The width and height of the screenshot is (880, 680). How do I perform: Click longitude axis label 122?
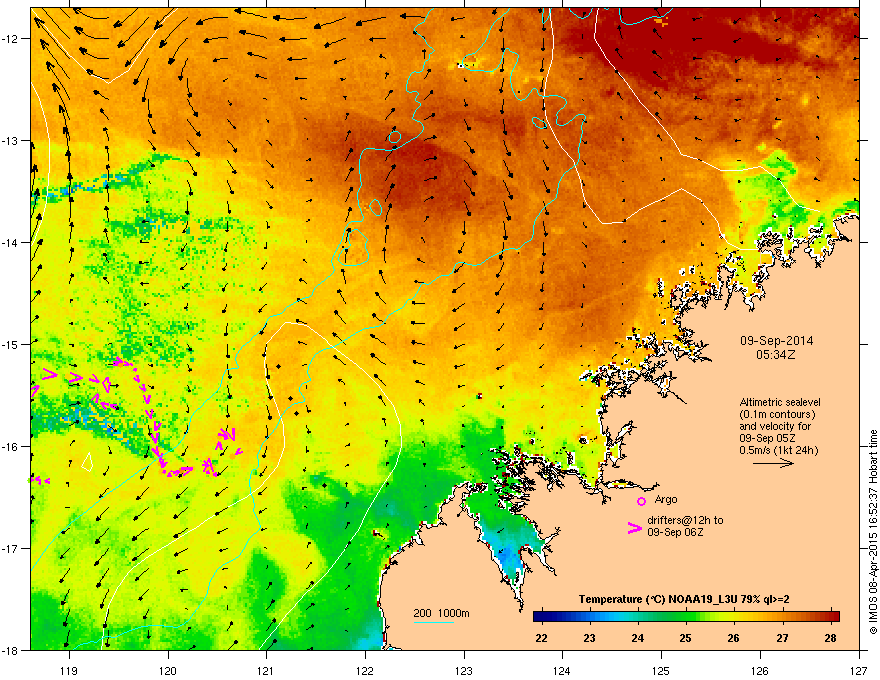click(365, 670)
